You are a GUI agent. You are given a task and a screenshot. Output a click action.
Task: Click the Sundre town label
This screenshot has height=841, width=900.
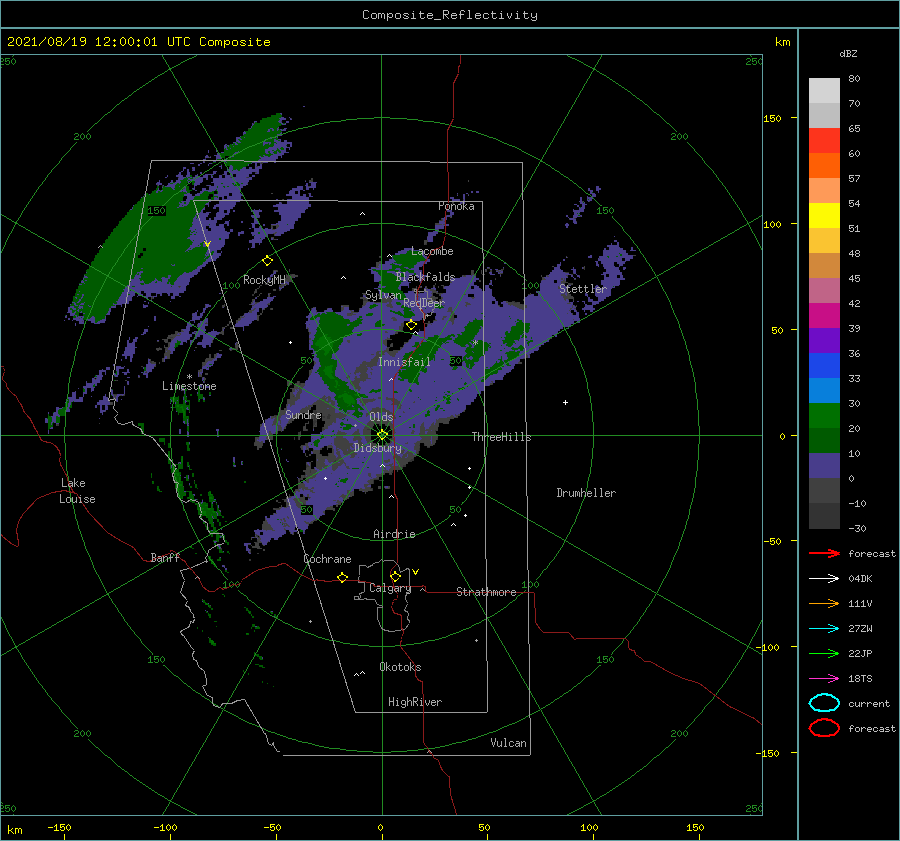pyautogui.click(x=303, y=414)
